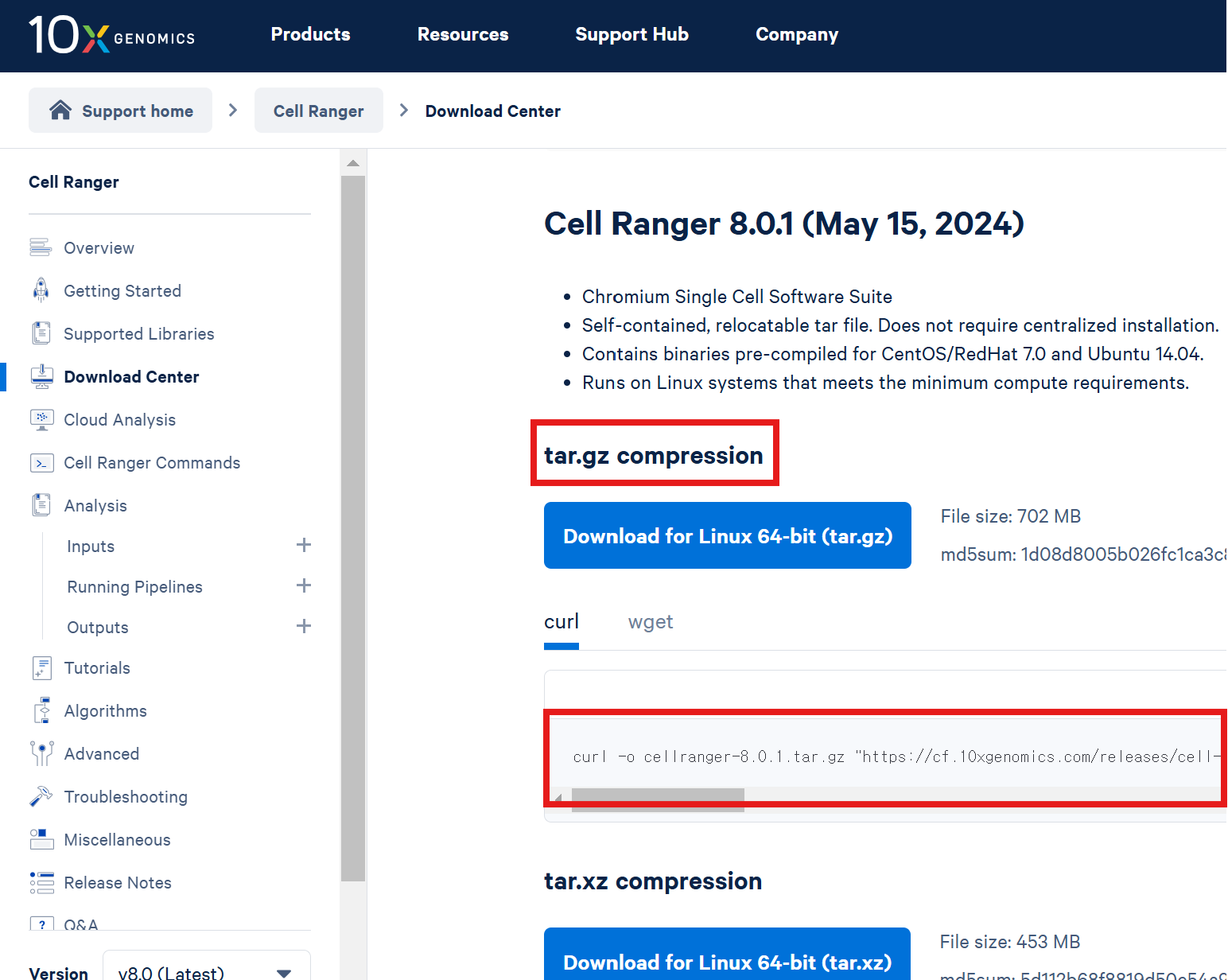Screen dimensions: 1228x980
Task: Open the Outputs subsection
Action: [98, 627]
